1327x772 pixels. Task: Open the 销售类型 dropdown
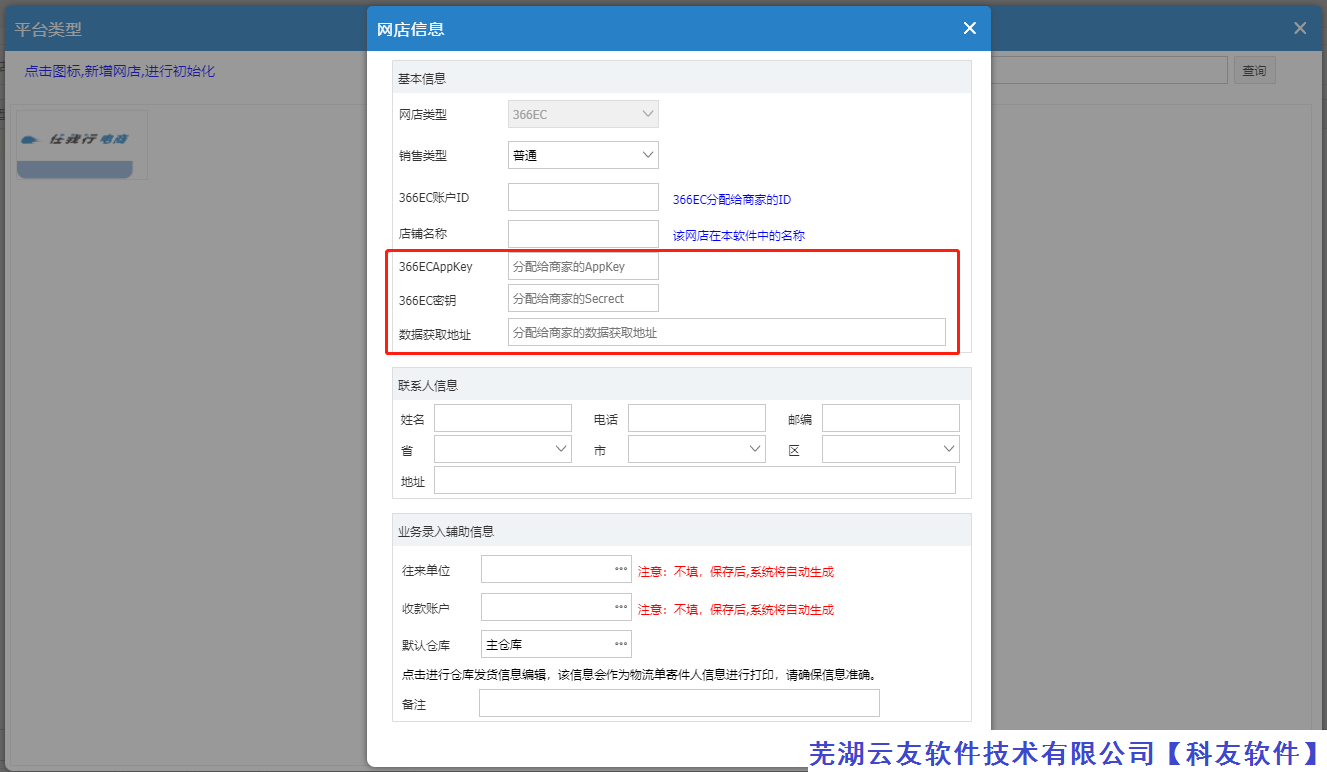pyautogui.click(x=583, y=155)
